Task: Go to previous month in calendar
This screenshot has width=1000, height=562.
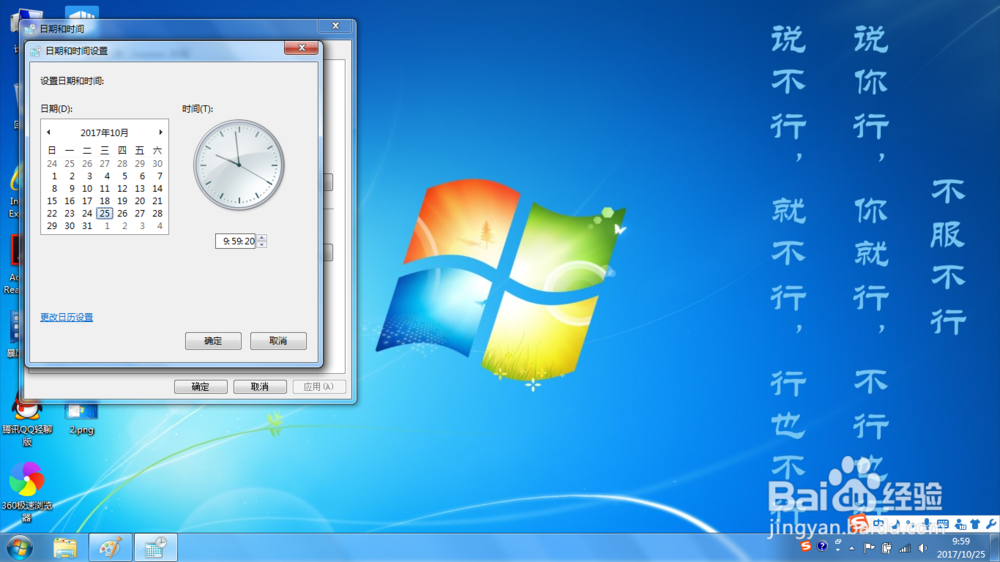Action: point(48,132)
